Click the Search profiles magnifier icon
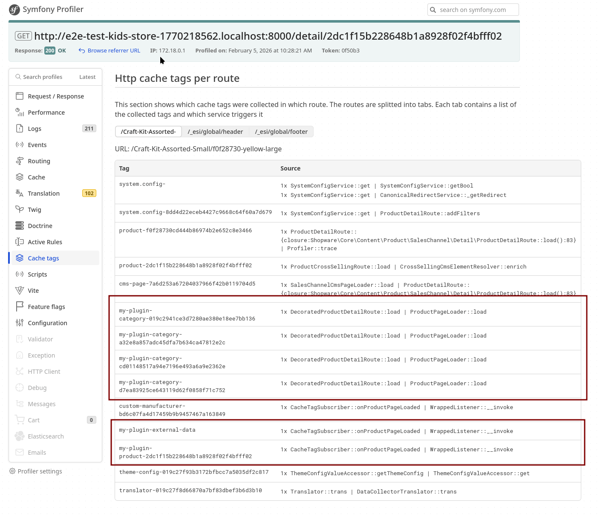Viewport: 600px width, 516px height. (18, 77)
